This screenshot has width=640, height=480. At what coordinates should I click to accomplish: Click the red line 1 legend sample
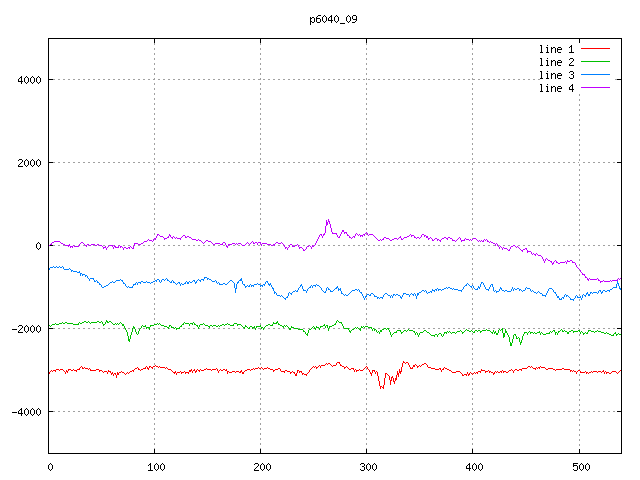[595, 49]
